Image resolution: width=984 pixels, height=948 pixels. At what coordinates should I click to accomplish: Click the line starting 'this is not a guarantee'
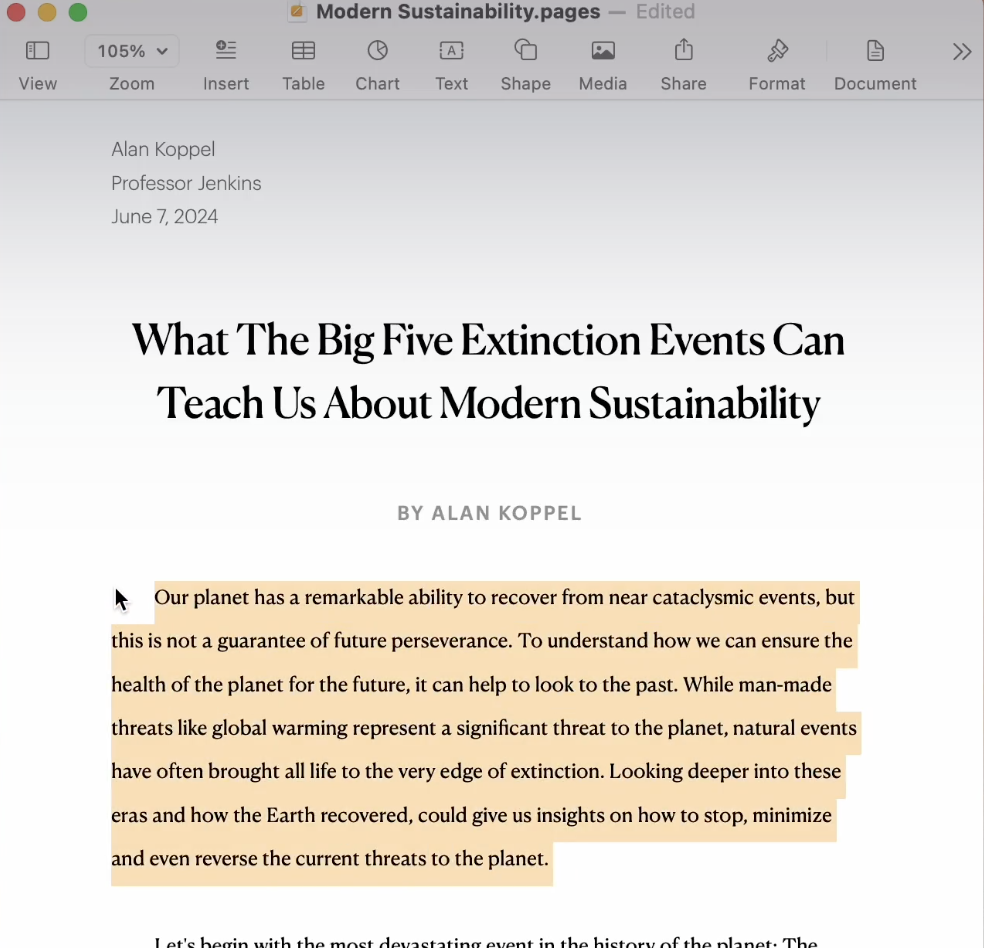coord(482,641)
